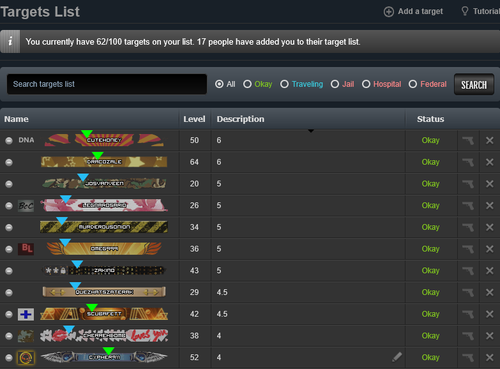
Task: Click the attack icon in ZAKIND's row
Action: (468, 271)
